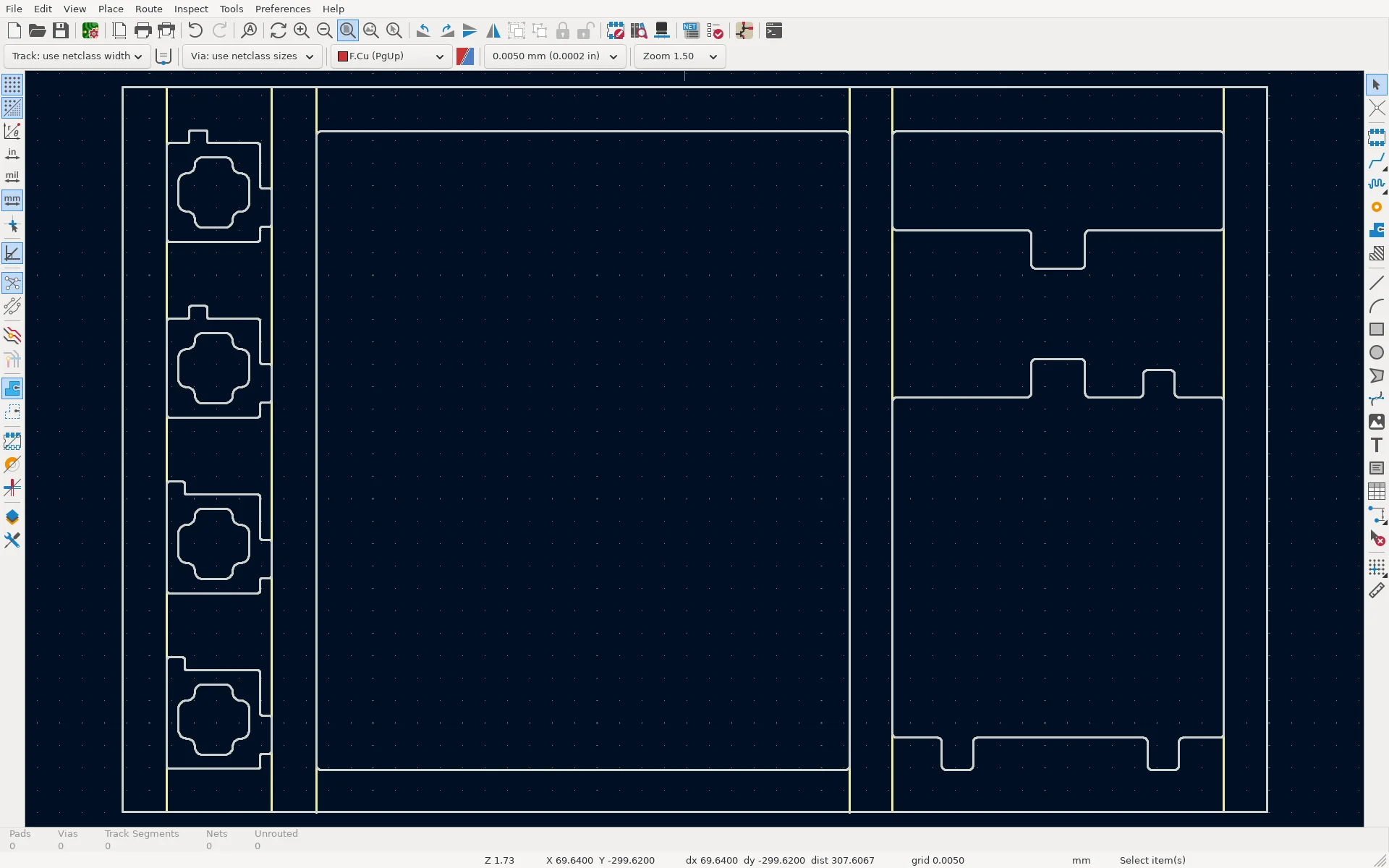
Task: Switch units to mils
Action: point(12,177)
